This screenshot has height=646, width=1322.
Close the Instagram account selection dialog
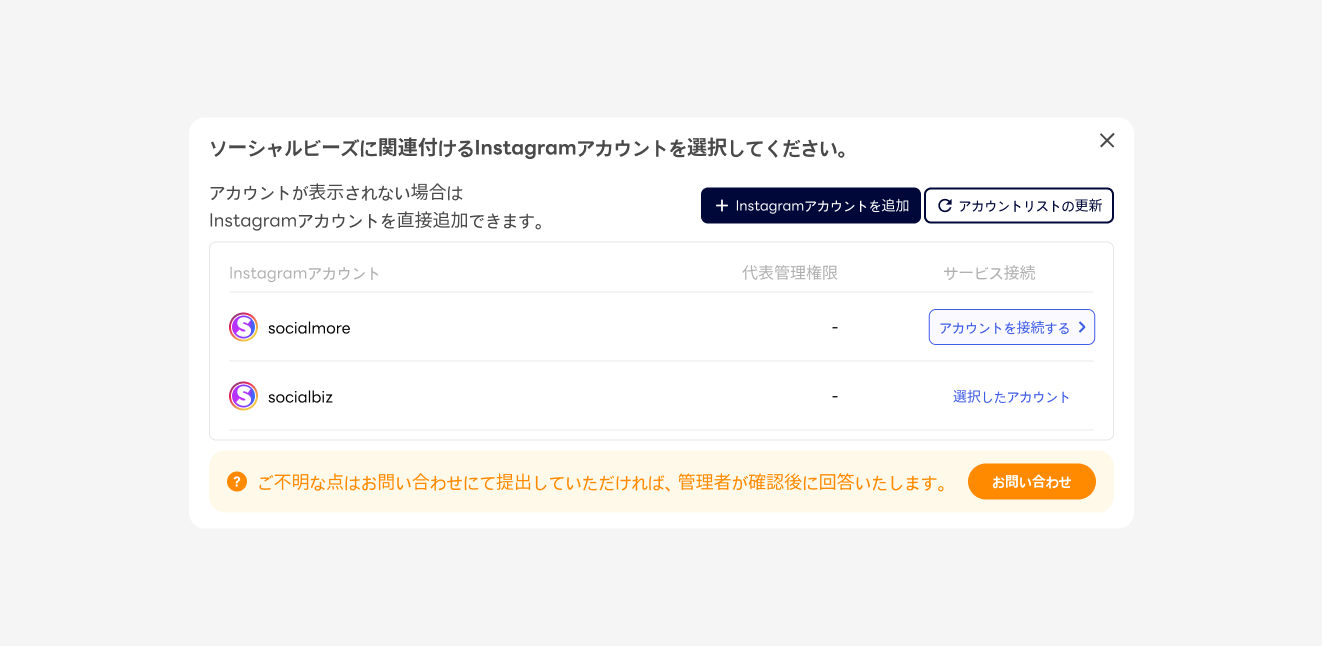[x=1106, y=141]
